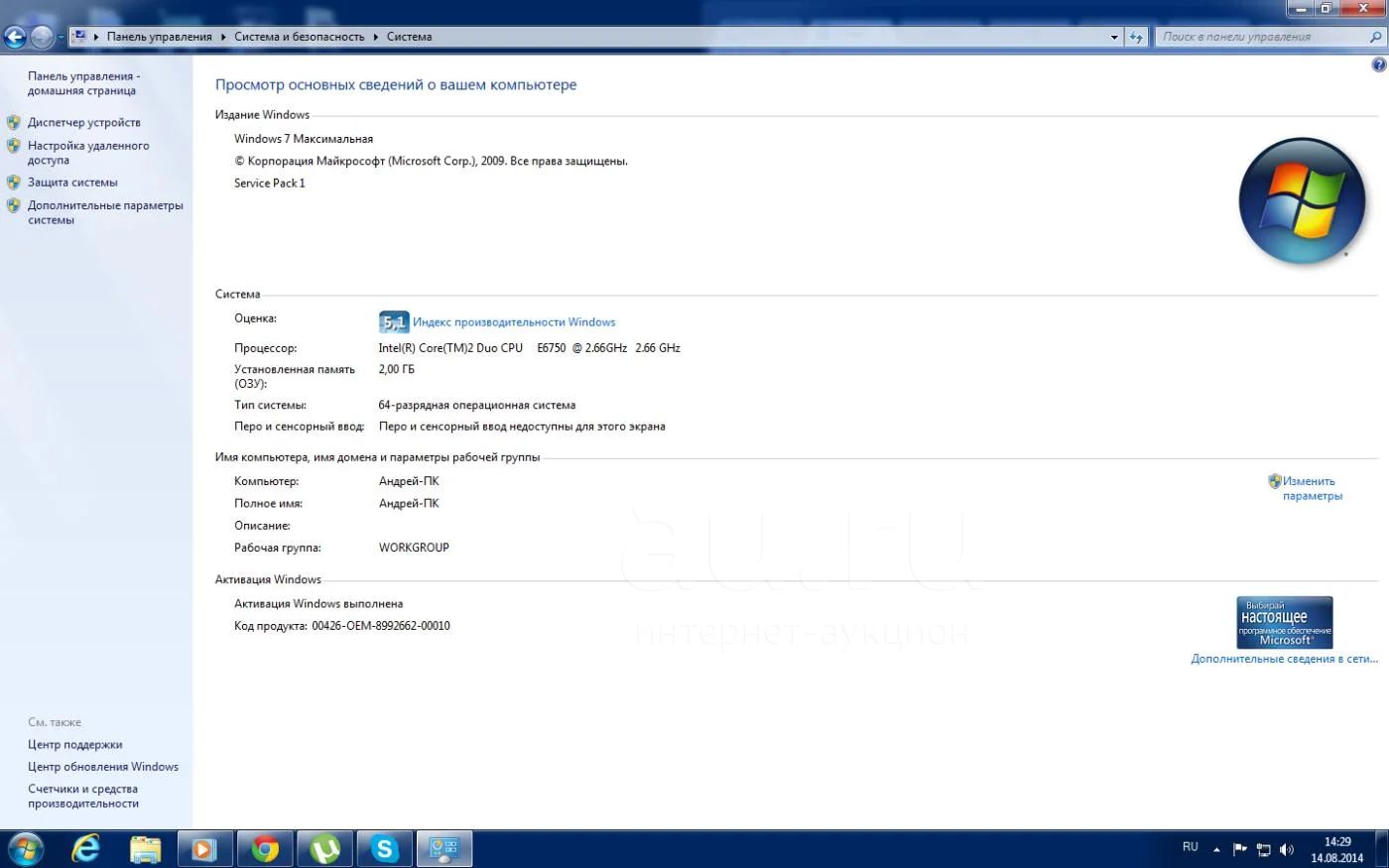Open 'Диспетчер устройств' link
Viewport: 1389px width, 868px height.
click(x=84, y=122)
